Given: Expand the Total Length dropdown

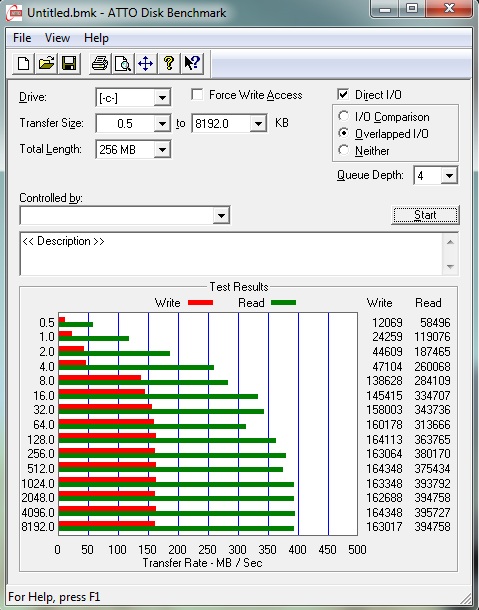Looking at the screenshot, I should click(162, 149).
